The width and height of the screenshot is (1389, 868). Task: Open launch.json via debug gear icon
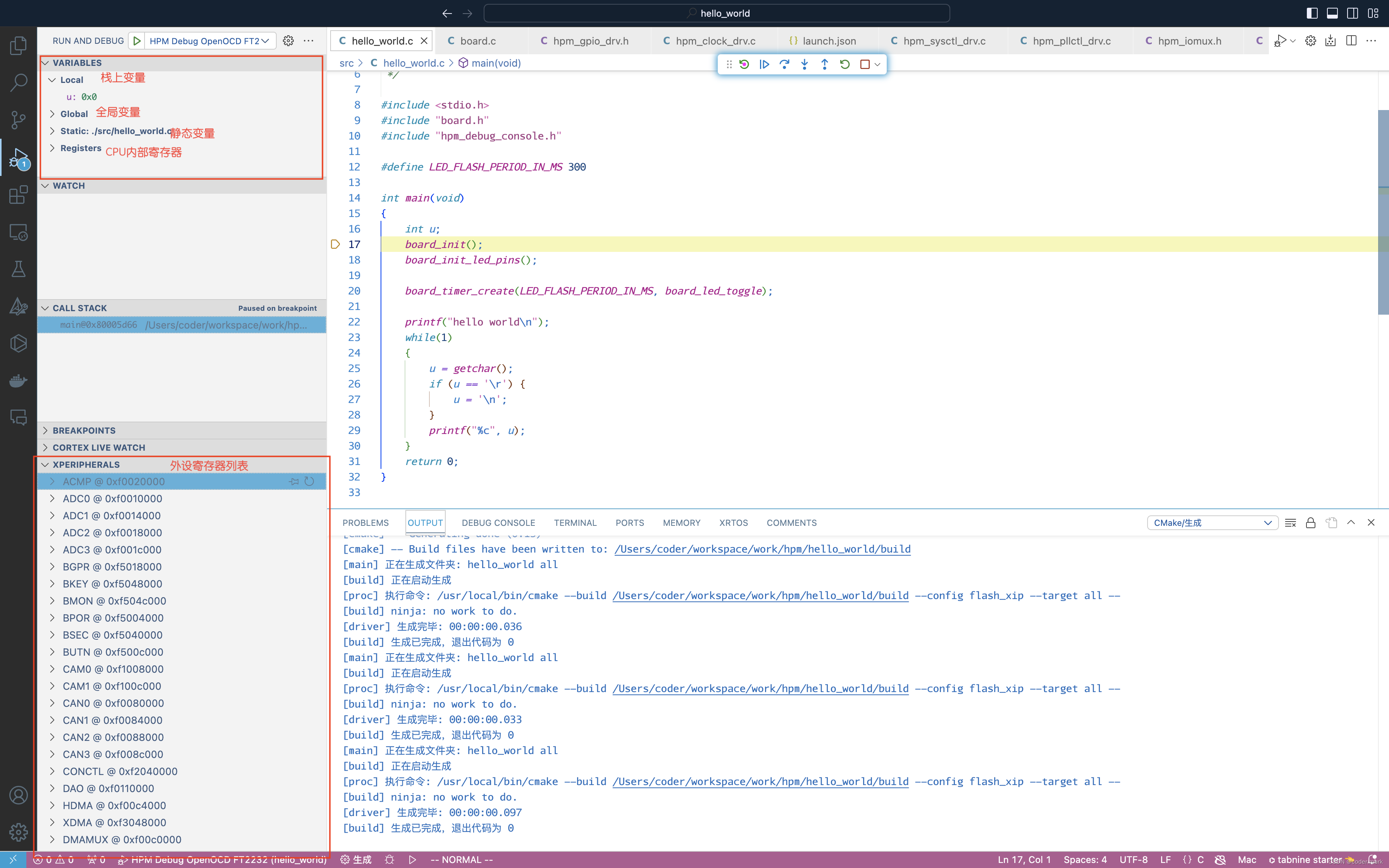click(x=289, y=41)
